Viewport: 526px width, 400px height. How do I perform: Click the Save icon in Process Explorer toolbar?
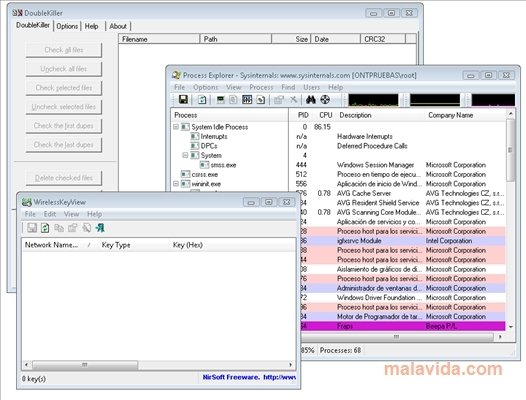(183, 99)
